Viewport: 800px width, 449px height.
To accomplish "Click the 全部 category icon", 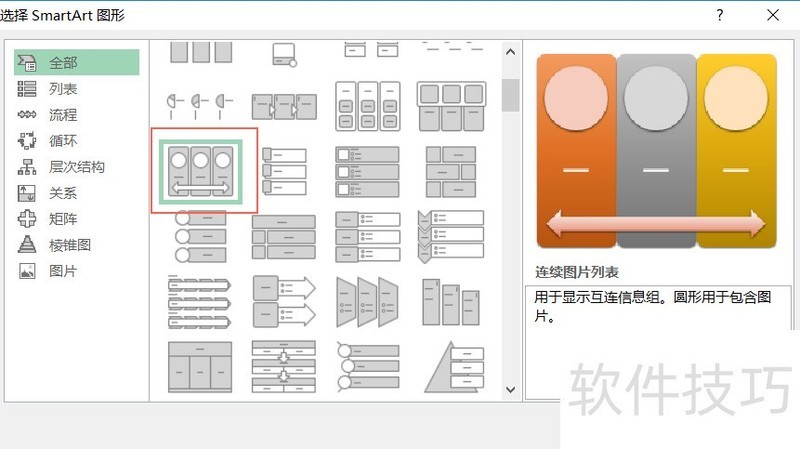I will (27, 63).
